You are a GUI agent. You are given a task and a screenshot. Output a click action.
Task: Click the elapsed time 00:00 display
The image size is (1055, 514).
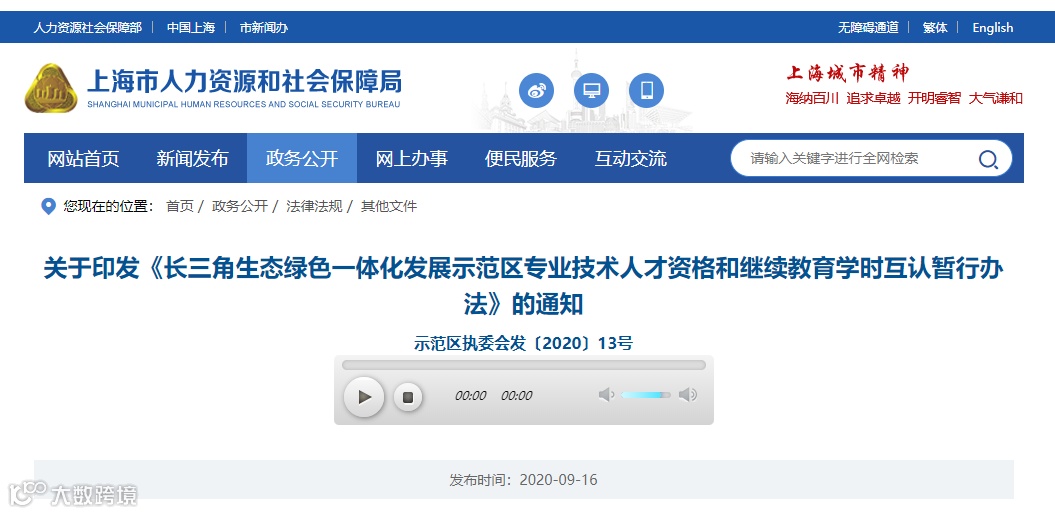[x=470, y=396]
